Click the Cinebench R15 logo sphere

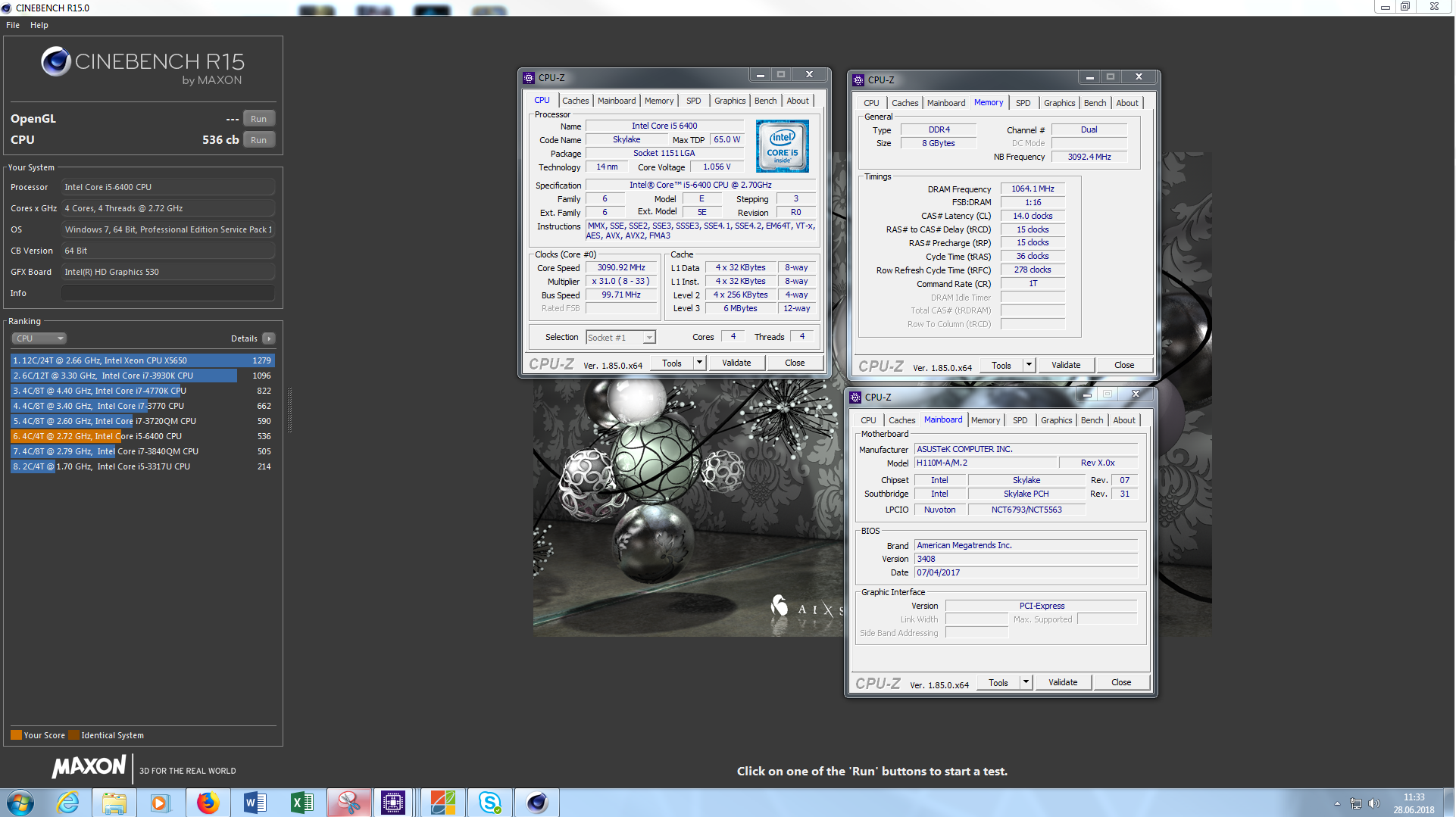56,61
